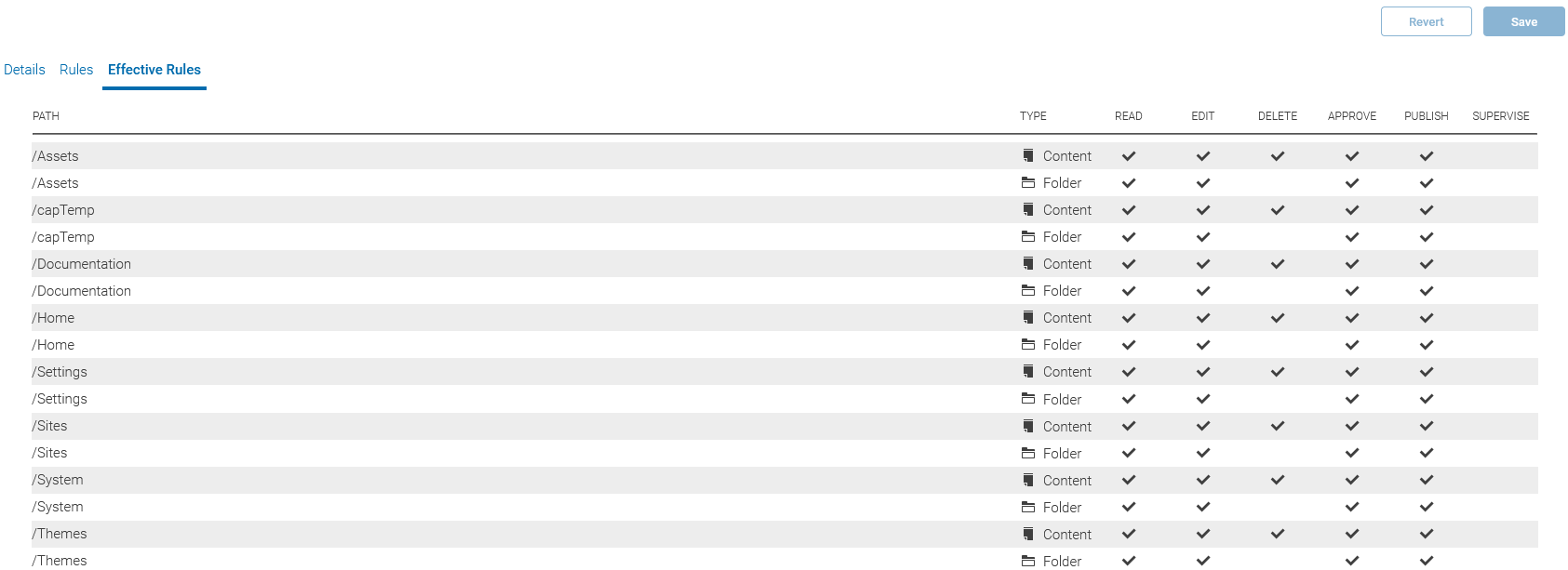Click the PATH column header
The image size is (1568, 570).
click(46, 116)
